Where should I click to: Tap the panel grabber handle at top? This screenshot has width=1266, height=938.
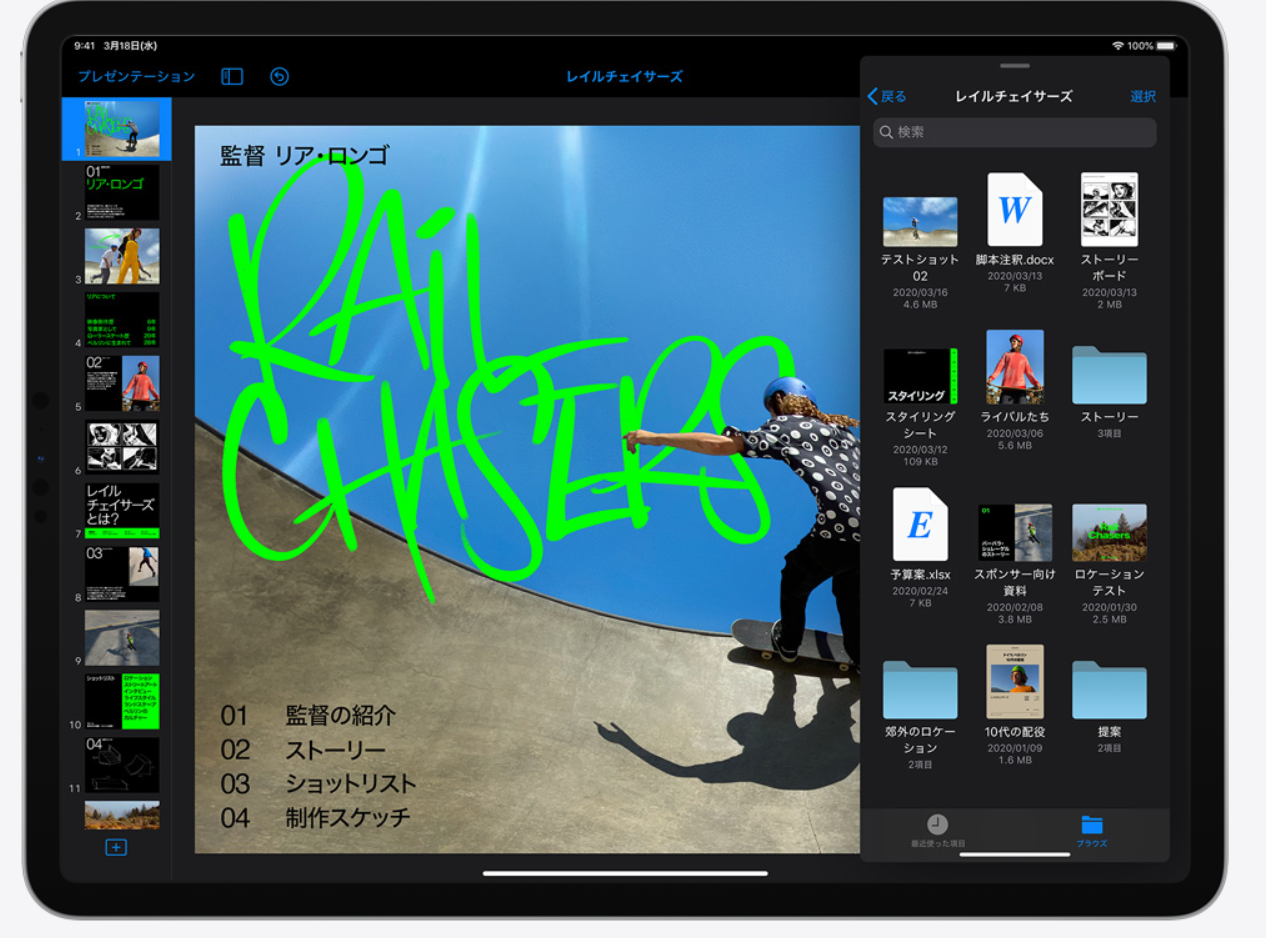pyautogui.click(x=1014, y=66)
